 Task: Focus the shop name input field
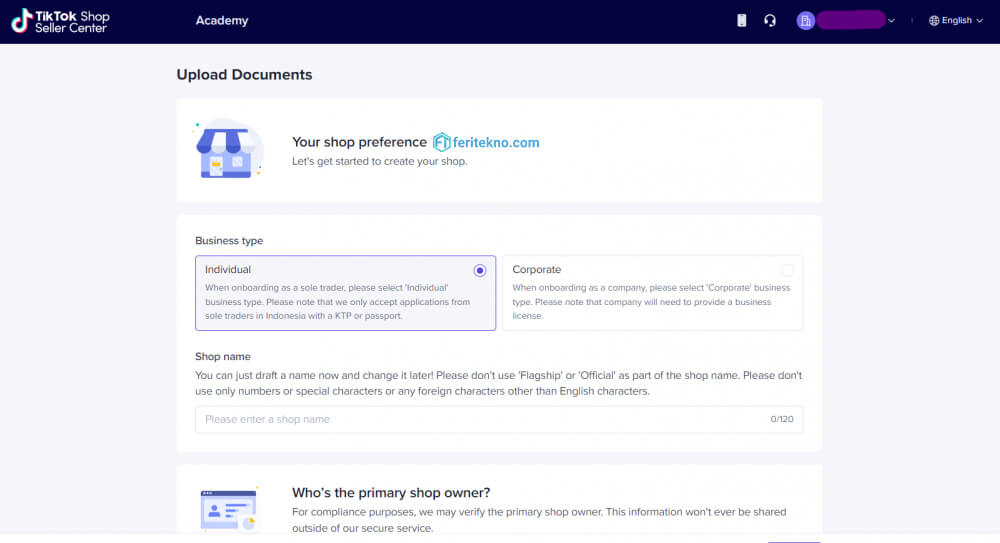[499, 419]
